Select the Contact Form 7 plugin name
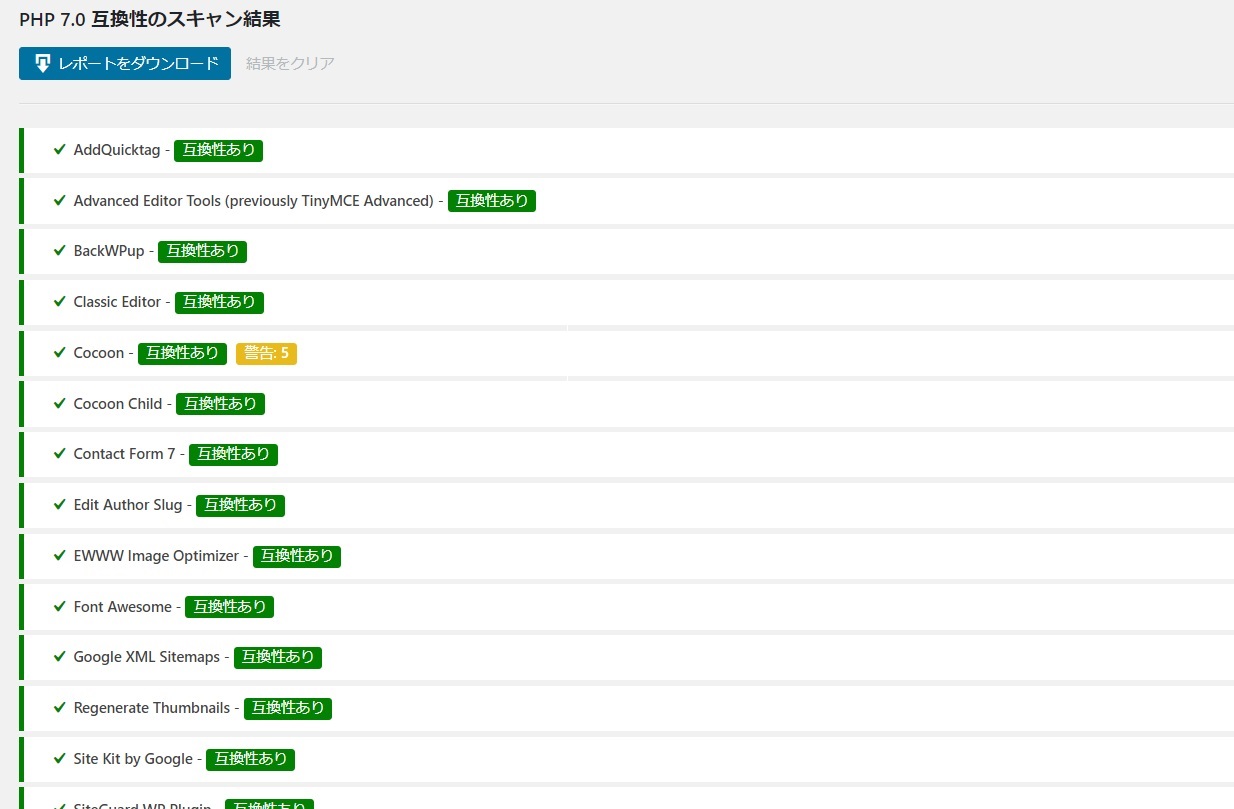1234x809 pixels. coord(124,454)
